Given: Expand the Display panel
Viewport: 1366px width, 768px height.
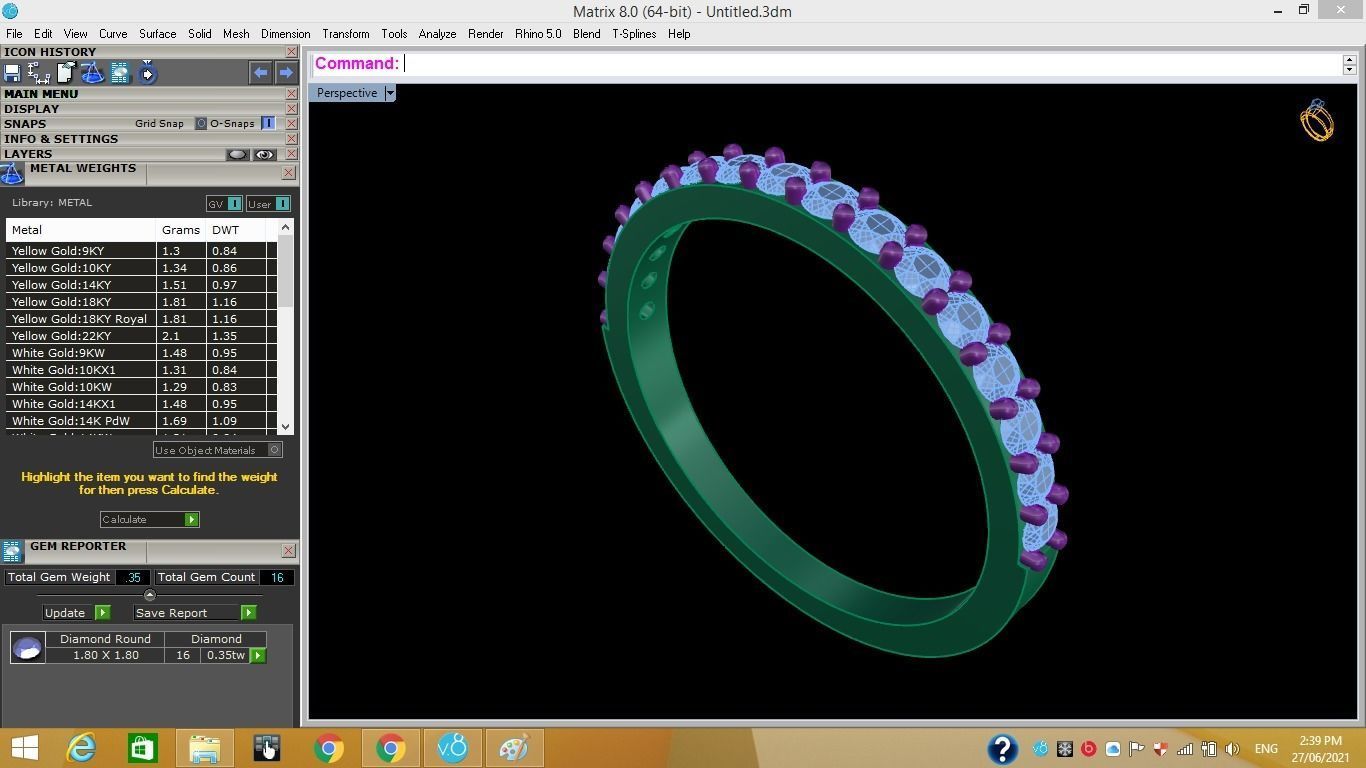Looking at the screenshot, I should pos(31,109).
